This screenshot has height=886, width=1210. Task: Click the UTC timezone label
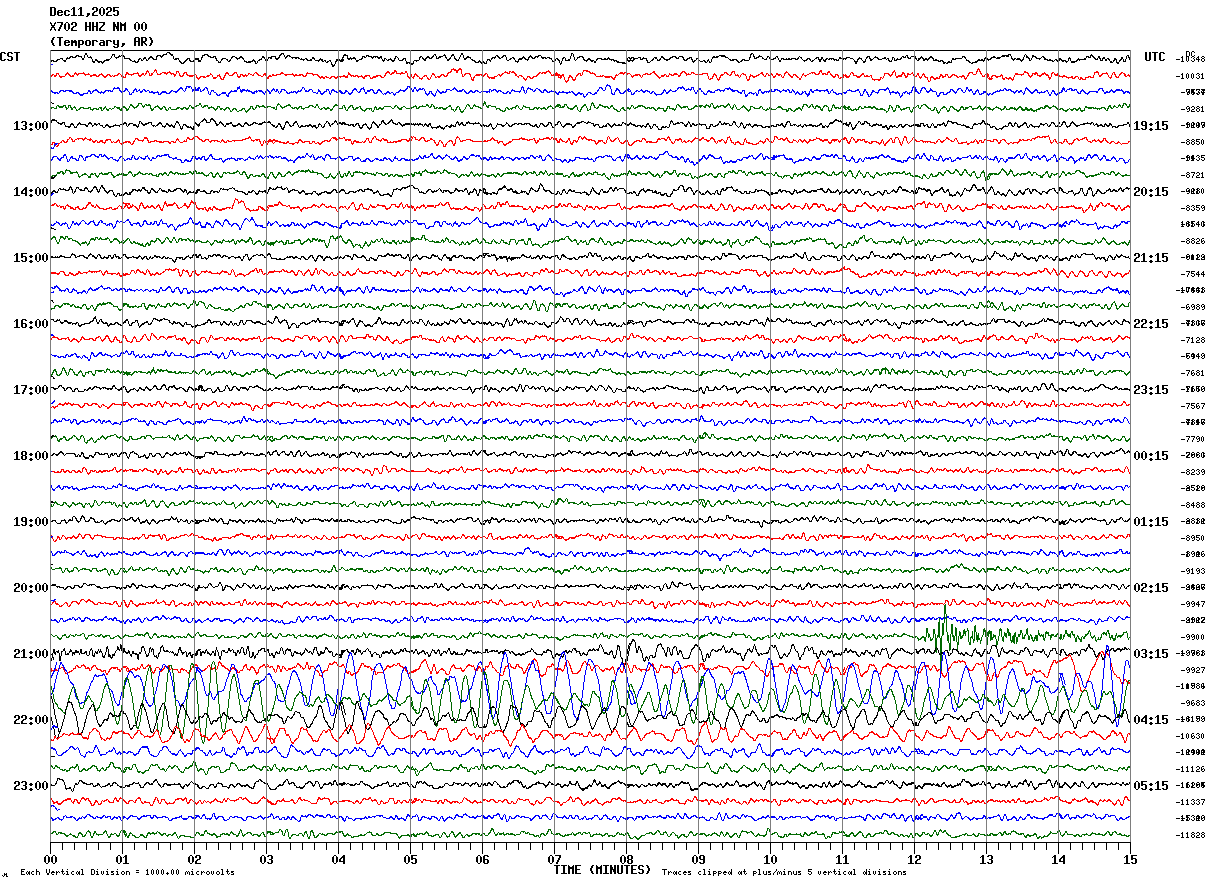click(x=1155, y=57)
